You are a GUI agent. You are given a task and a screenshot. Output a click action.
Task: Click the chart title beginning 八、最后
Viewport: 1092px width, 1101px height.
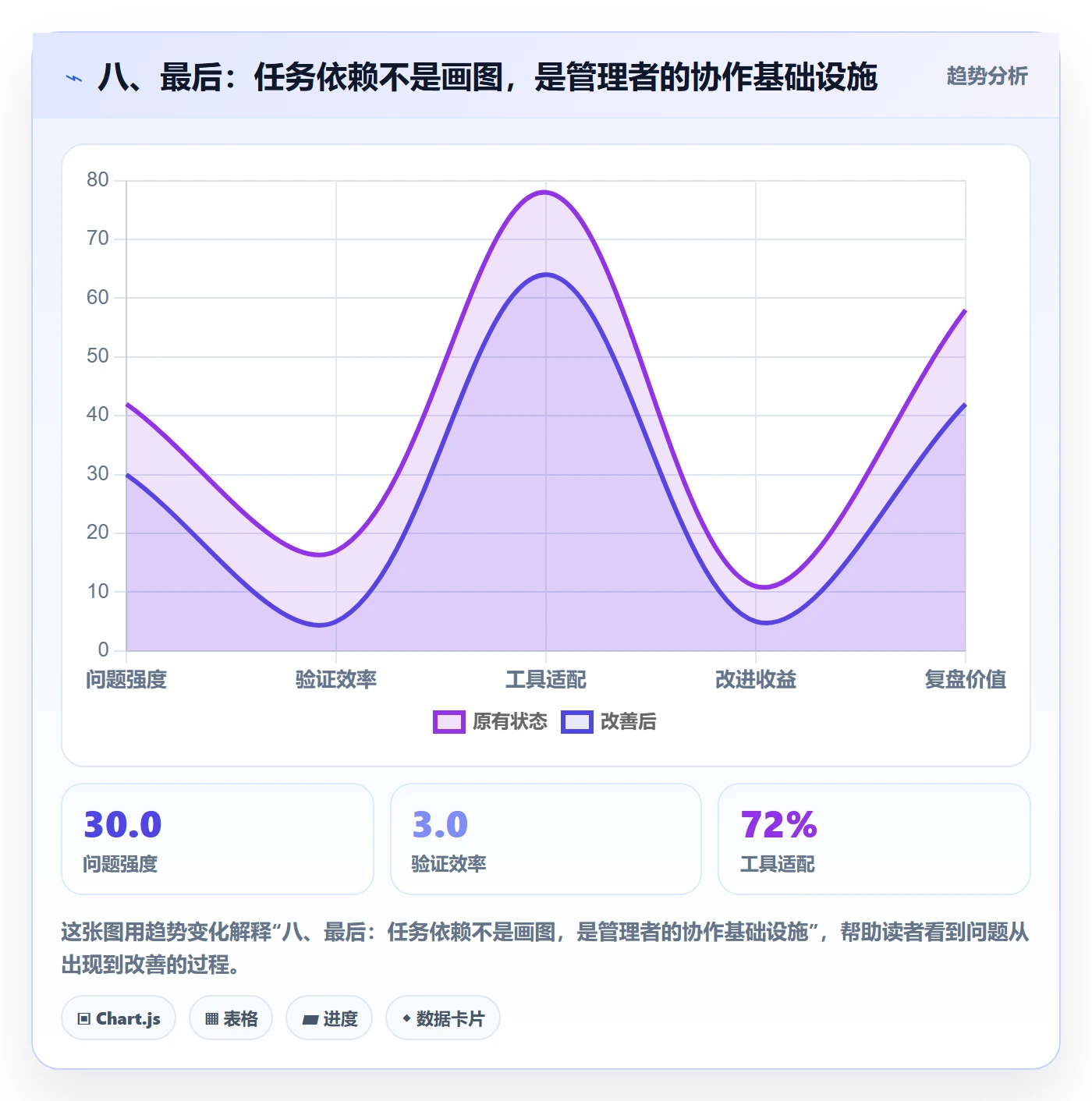tap(487, 77)
